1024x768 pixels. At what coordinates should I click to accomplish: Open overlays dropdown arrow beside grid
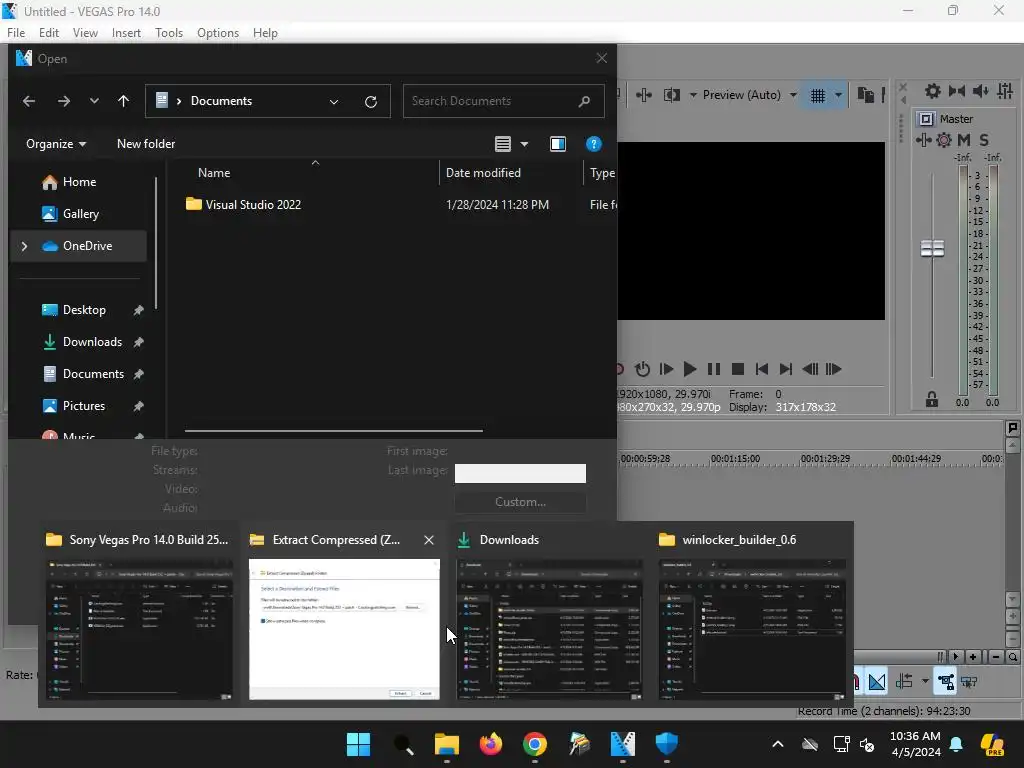pyautogui.click(x=839, y=96)
